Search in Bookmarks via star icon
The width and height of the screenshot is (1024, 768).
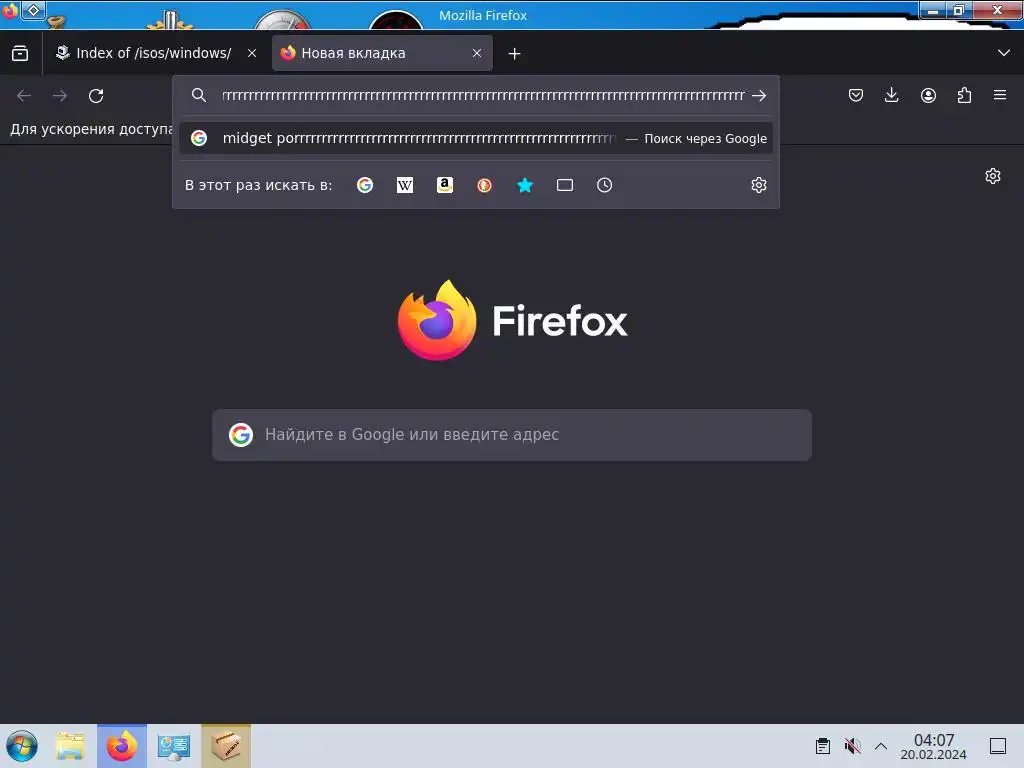point(525,185)
